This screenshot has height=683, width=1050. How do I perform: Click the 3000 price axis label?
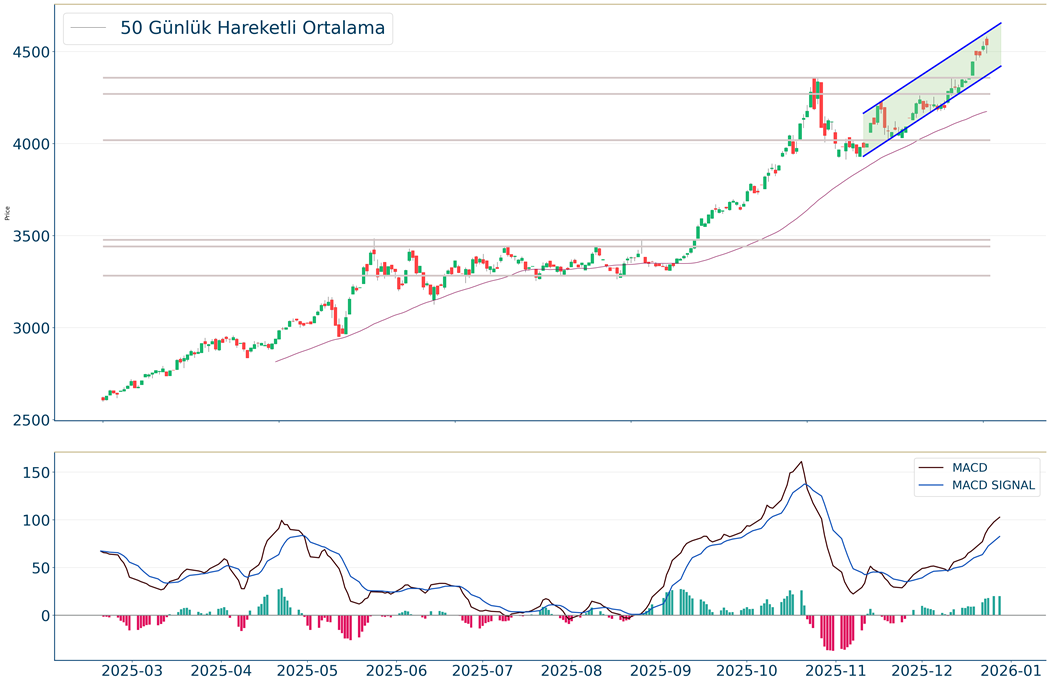coord(33,329)
